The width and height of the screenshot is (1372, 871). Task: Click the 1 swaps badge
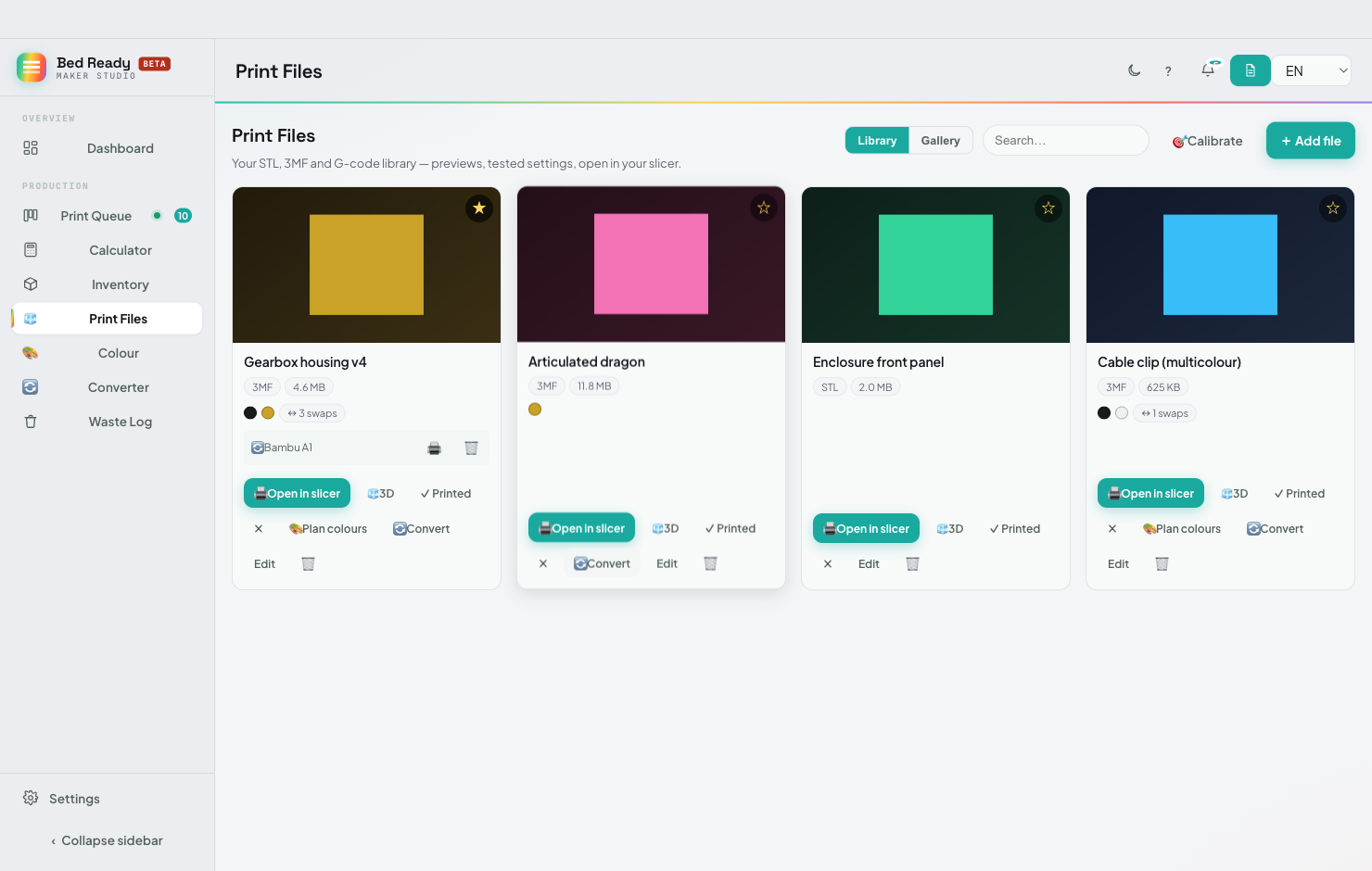coord(1165,413)
